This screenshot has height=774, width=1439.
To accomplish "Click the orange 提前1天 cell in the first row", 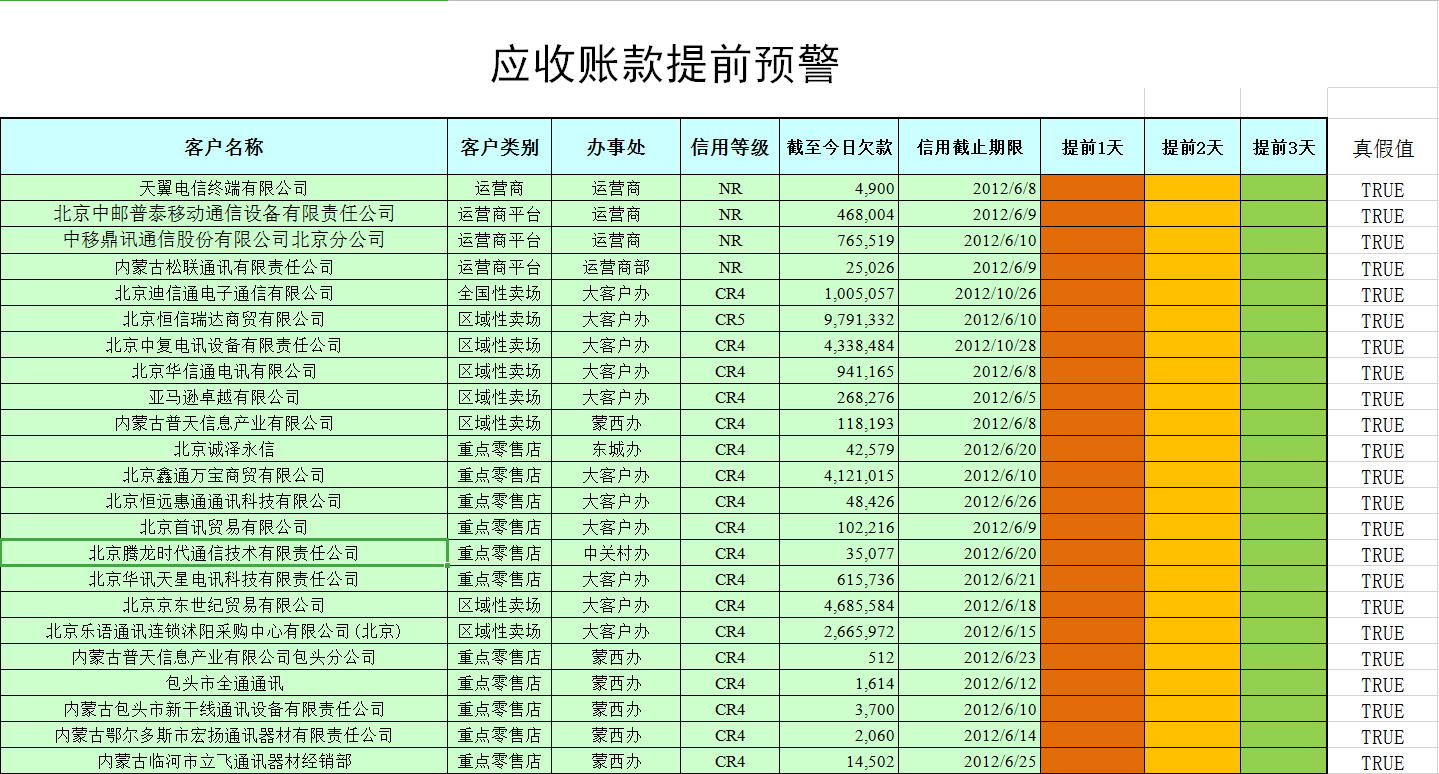I will [1092, 188].
